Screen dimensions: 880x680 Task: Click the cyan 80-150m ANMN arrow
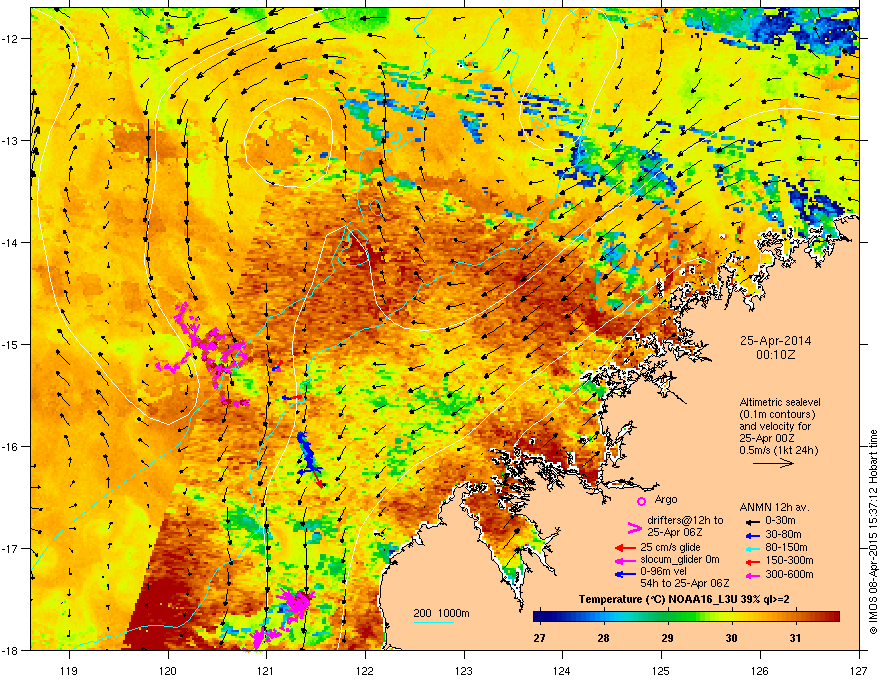752,548
